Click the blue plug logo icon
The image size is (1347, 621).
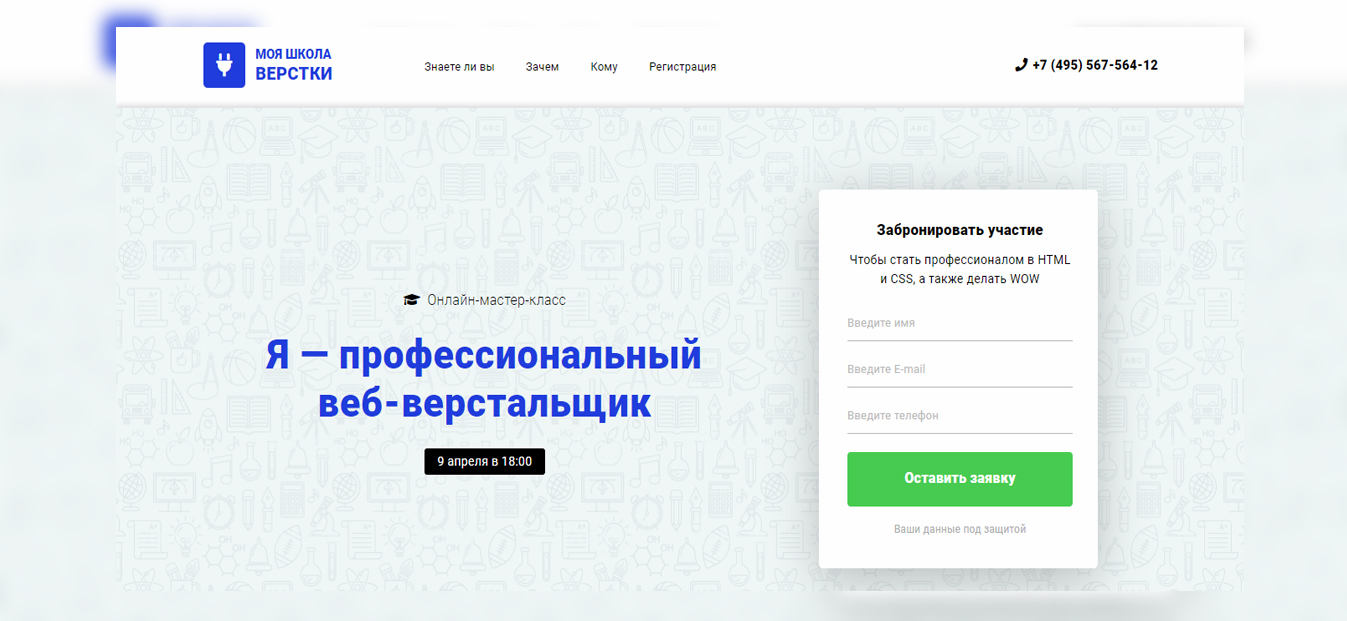point(224,65)
